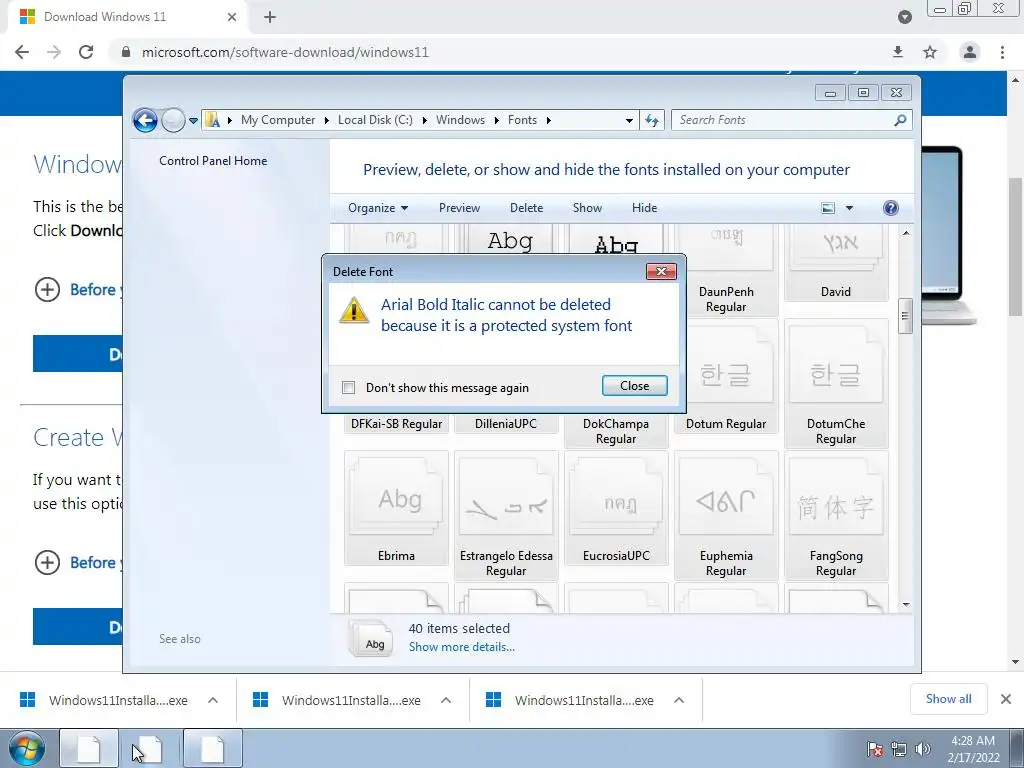This screenshot has width=1024, height=768.
Task: Click Close button in Delete Font dialog
Action: (635, 386)
